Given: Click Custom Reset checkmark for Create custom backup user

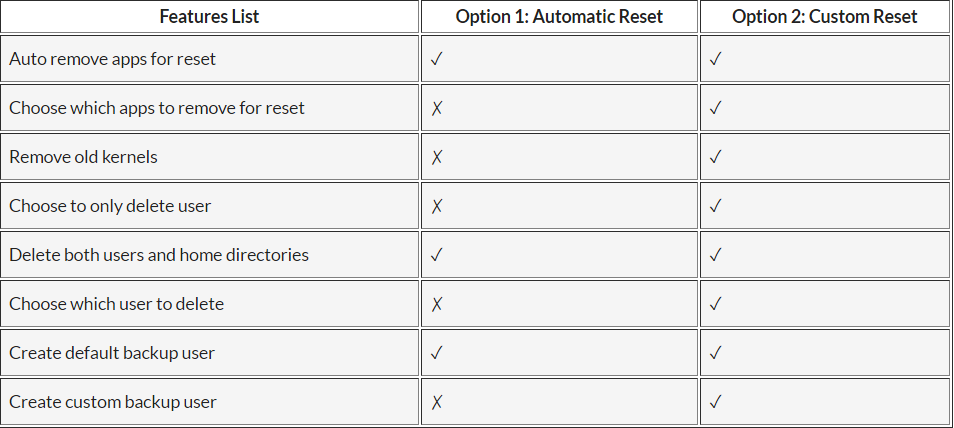Looking at the screenshot, I should coord(716,402).
